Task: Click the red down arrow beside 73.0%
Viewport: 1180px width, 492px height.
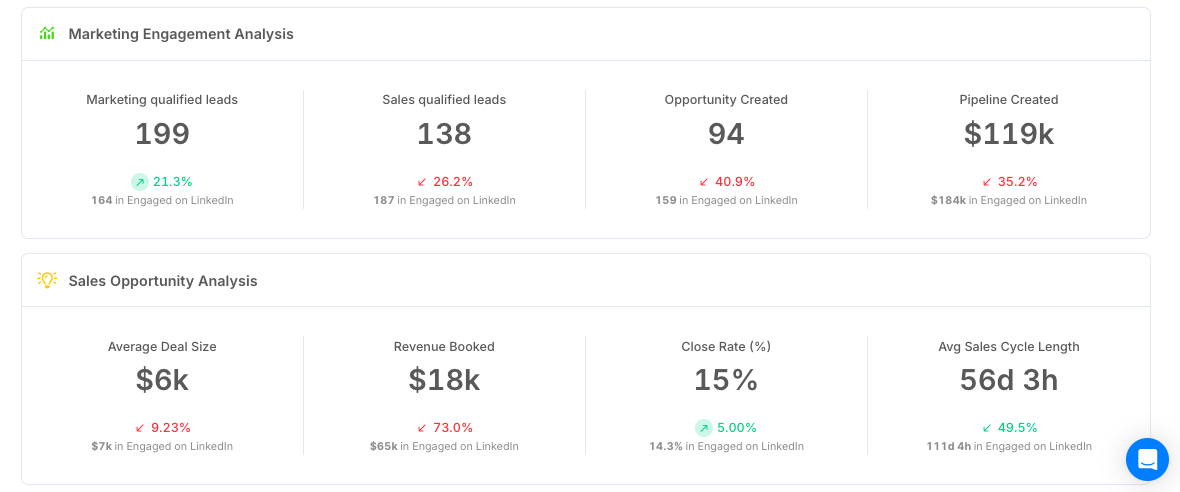Action: (421, 428)
